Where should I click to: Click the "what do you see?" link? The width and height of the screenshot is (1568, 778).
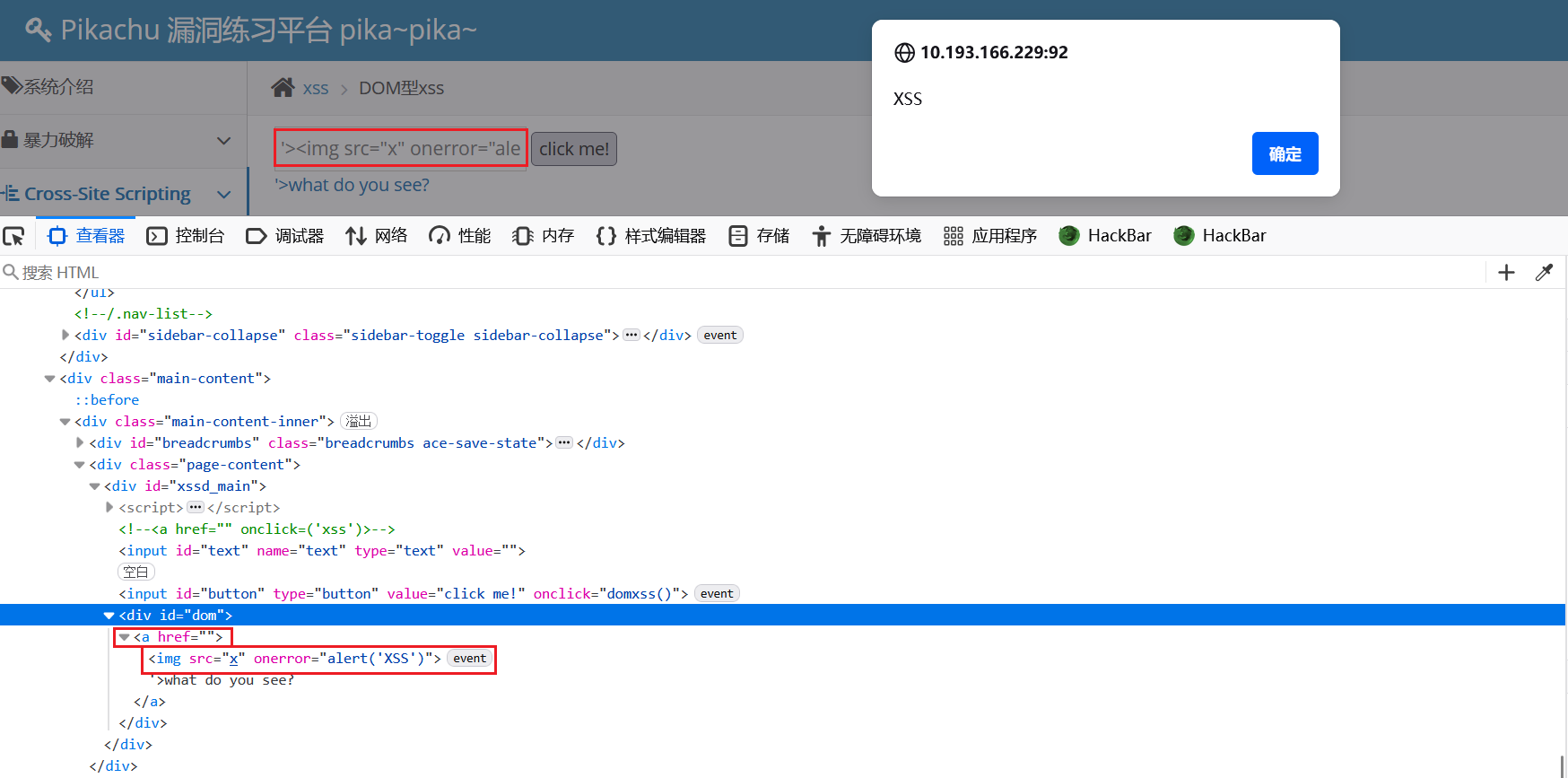click(352, 185)
